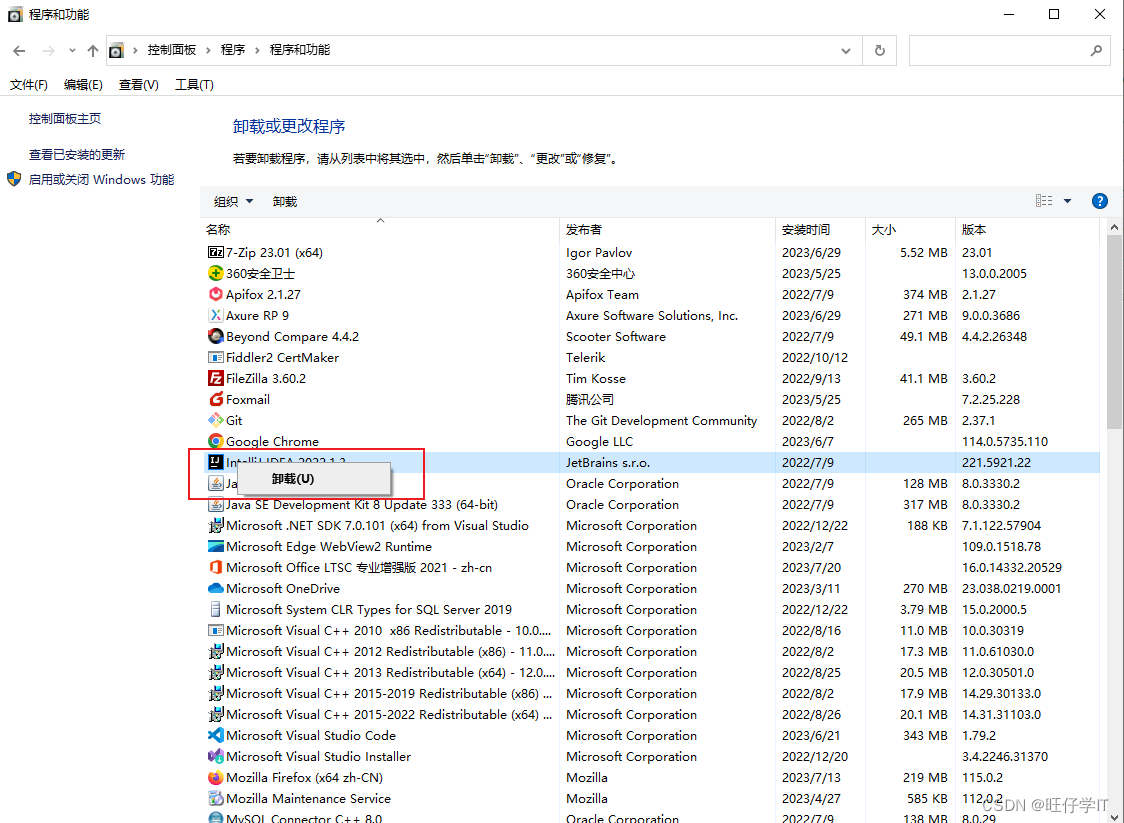Select the Fiddler2 CertMaker icon
Viewport: 1124px width, 823px height.
click(215, 357)
